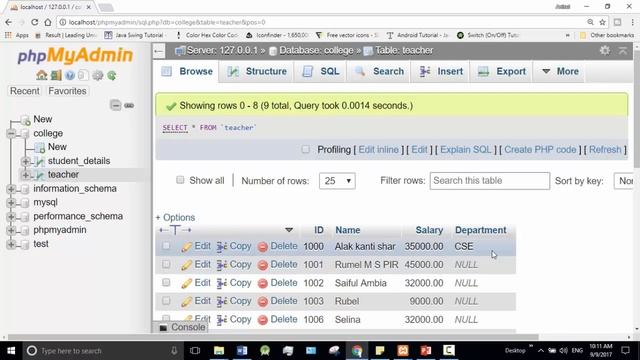Open the Recent tables list

pyautogui.click(x=25, y=91)
